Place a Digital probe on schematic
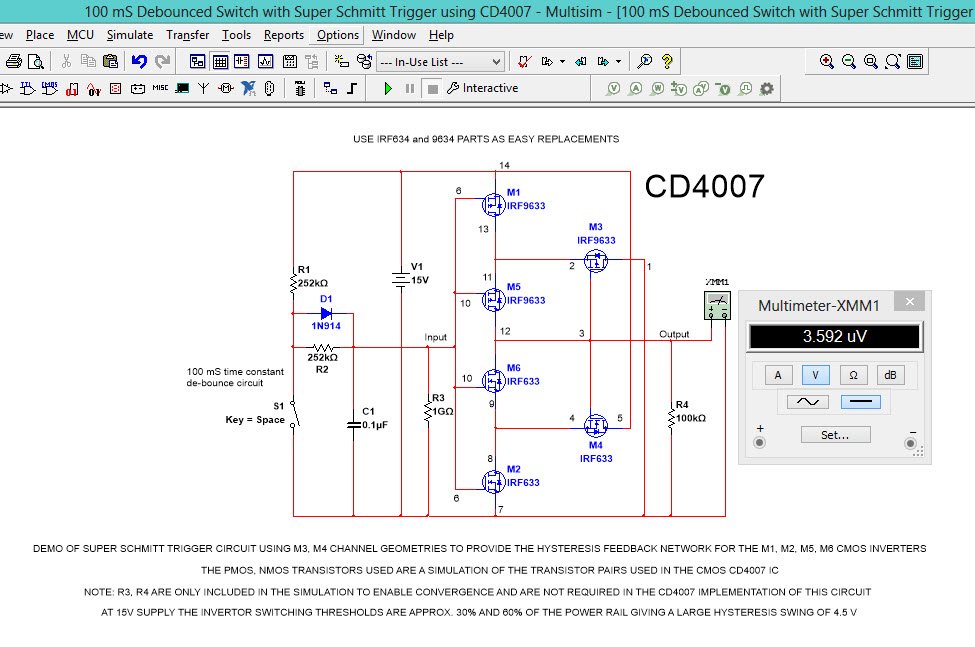Image resolution: width=975 pixels, height=647 pixels. click(746, 88)
